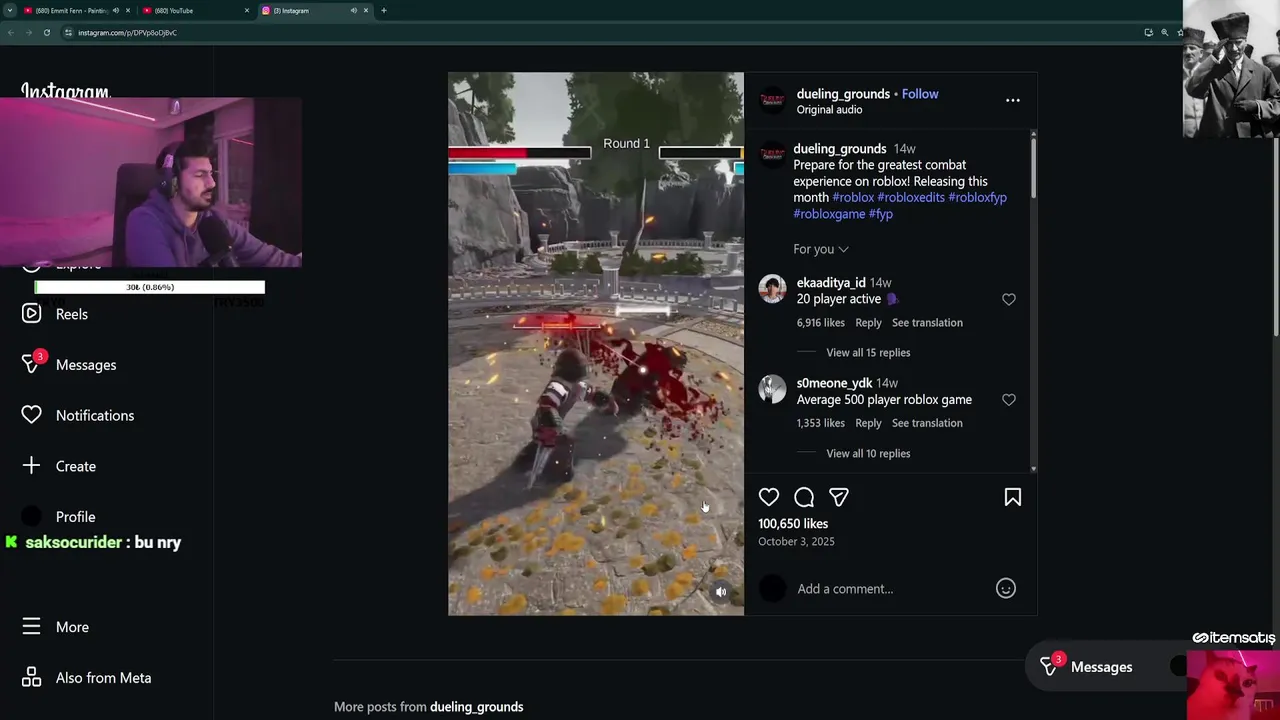Pause the dueling_grounds video
The height and width of the screenshot is (720, 1280).
(x=596, y=343)
